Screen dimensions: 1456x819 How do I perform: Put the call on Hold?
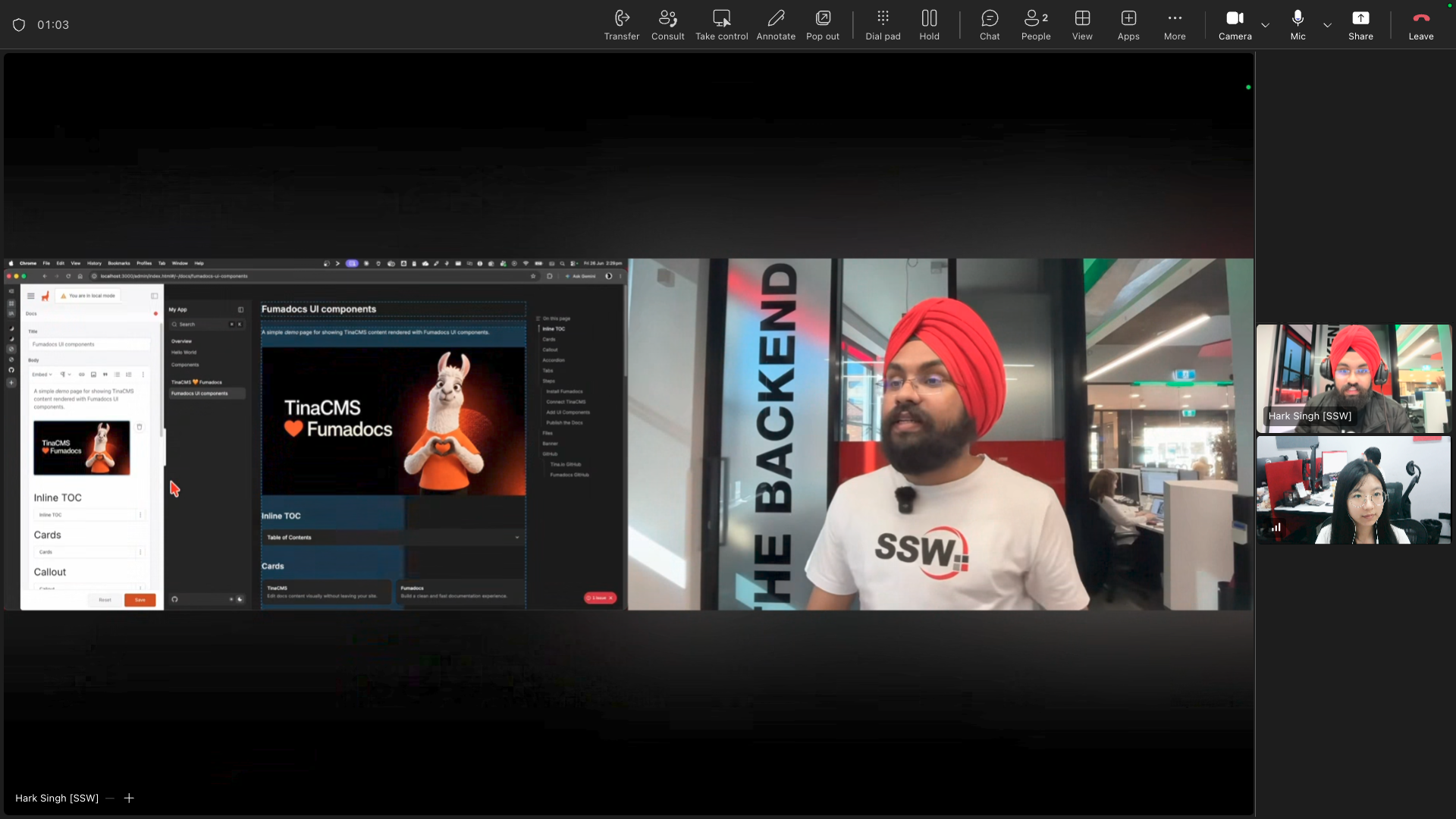[x=929, y=25]
